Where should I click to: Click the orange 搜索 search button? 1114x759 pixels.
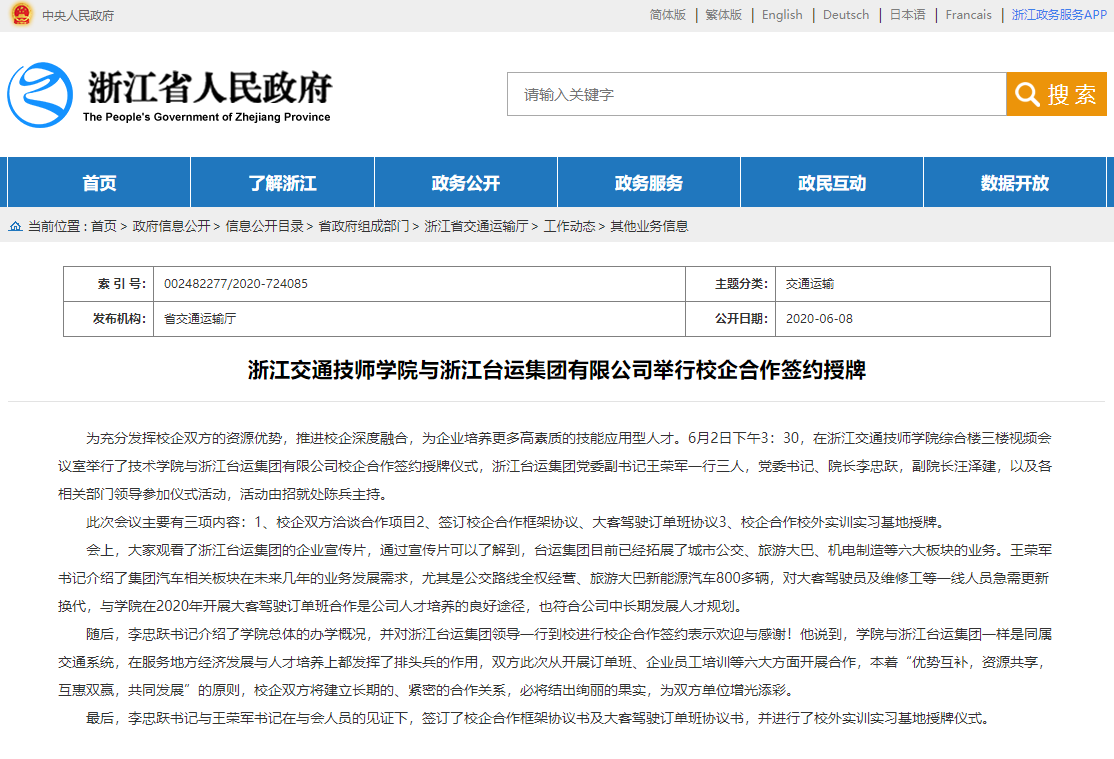[1056, 94]
